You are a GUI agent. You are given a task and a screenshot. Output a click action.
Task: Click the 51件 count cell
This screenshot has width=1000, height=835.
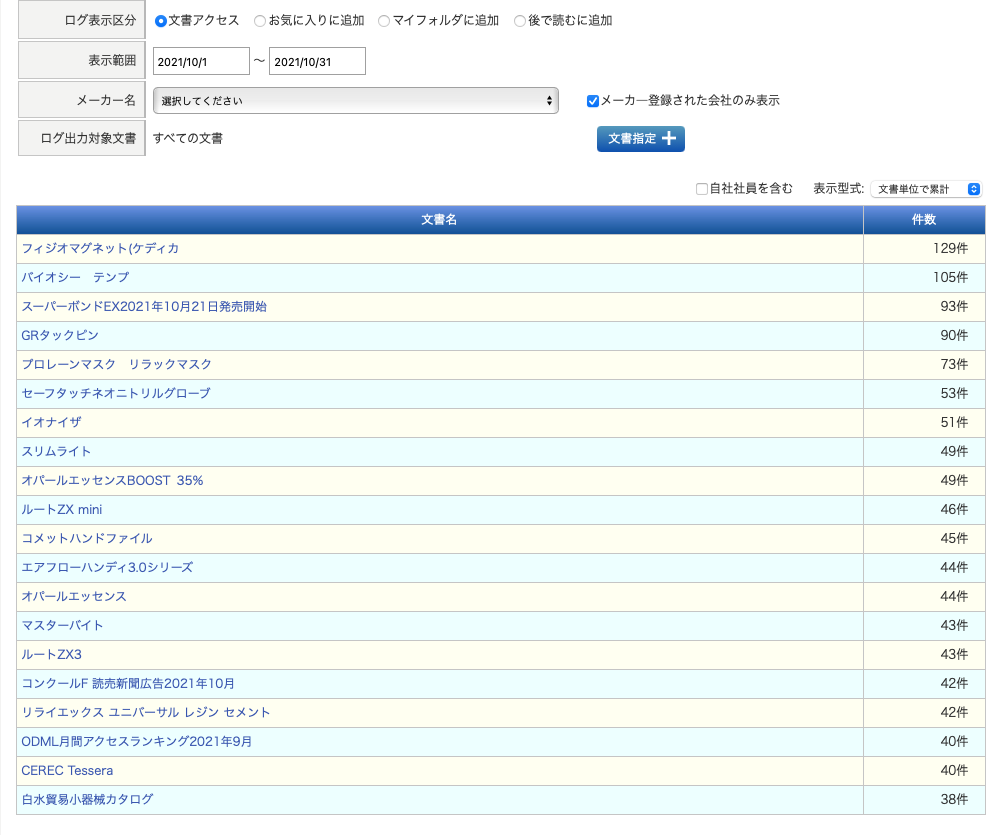pyautogui.click(x=924, y=423)
